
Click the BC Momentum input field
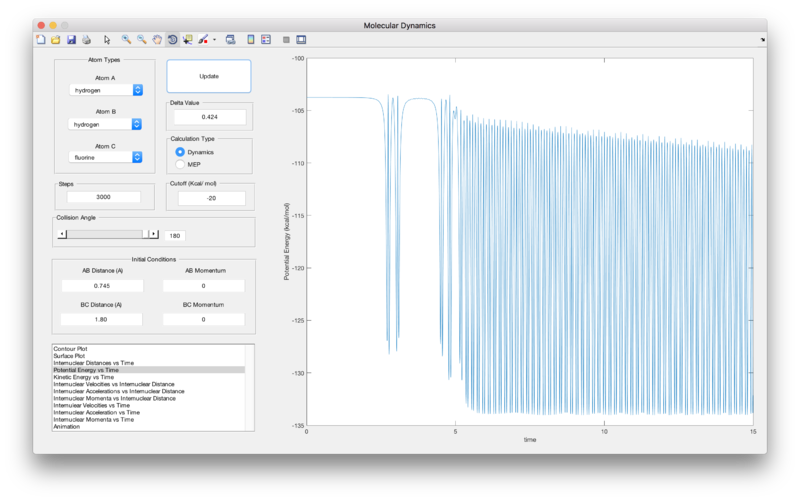point(204,319)
